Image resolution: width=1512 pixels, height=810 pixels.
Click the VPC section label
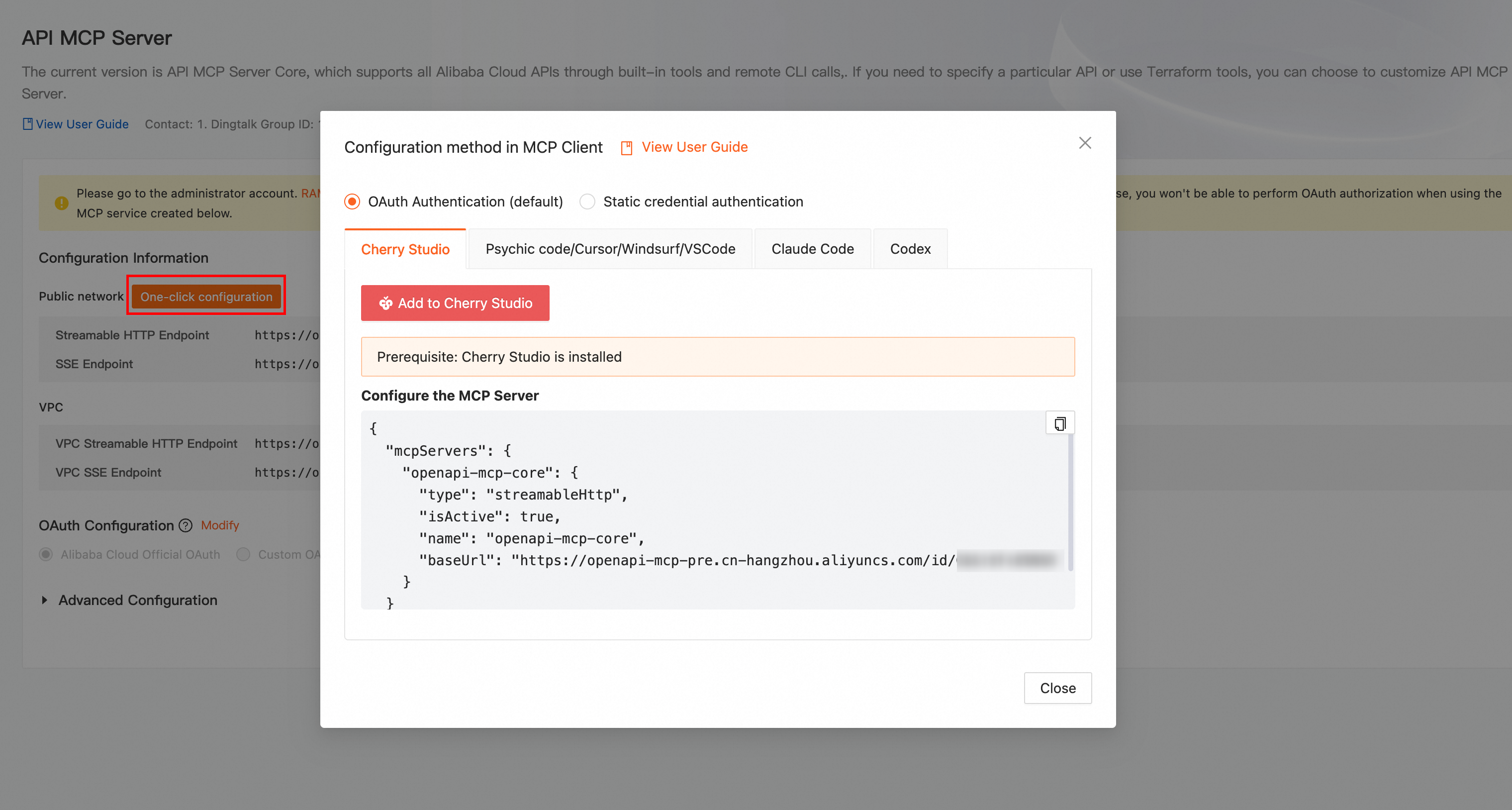pyautogui.click(x=51, y=407)
